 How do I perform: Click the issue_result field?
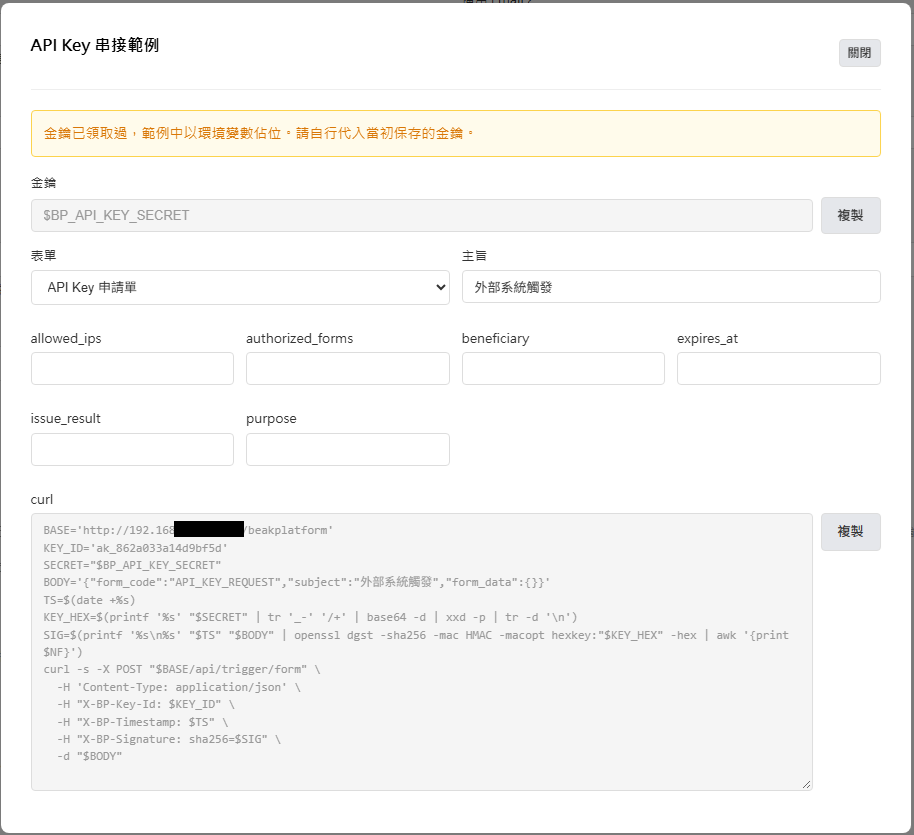tap(132, 450)
